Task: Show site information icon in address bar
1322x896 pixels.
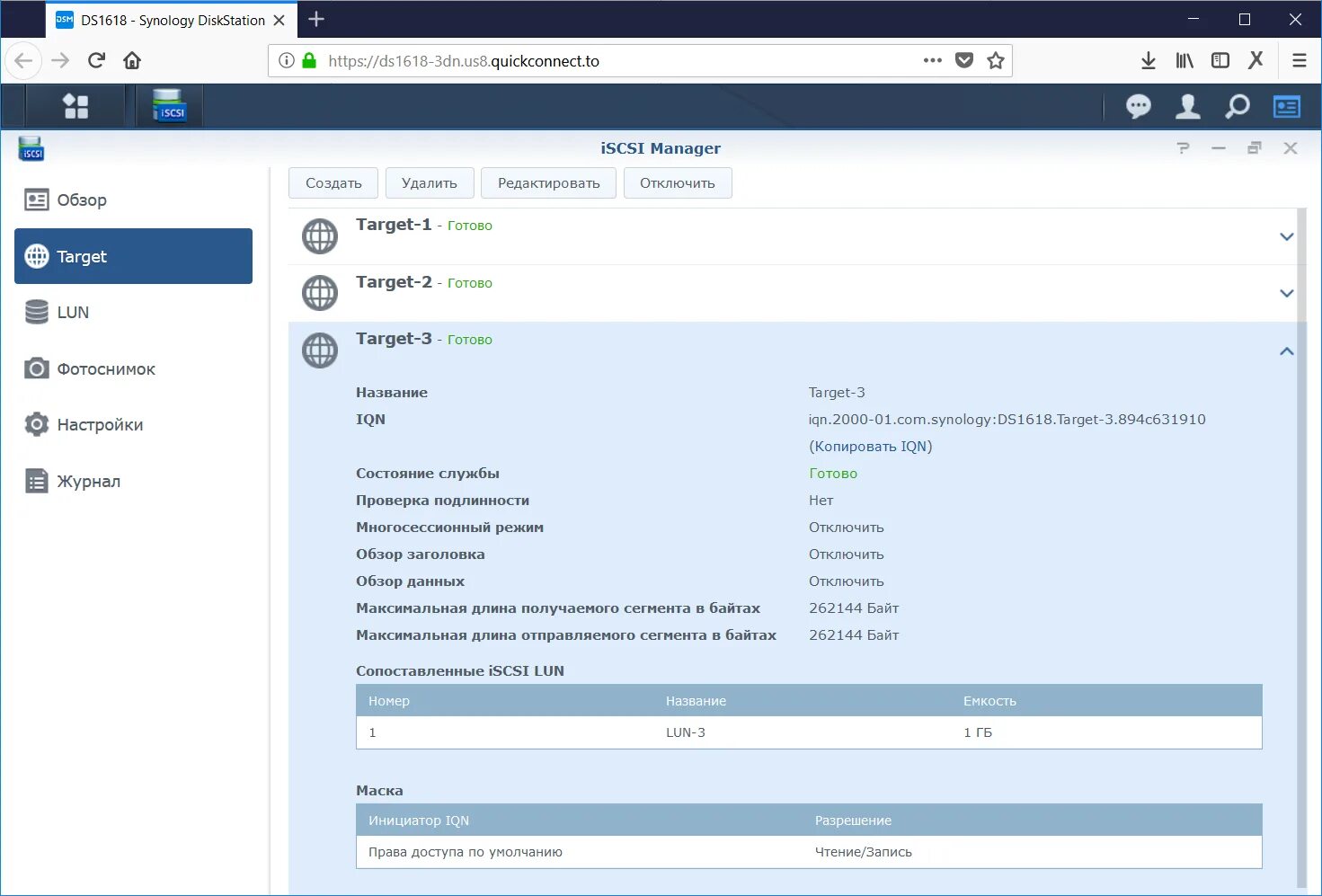Action: click(287, 61)
